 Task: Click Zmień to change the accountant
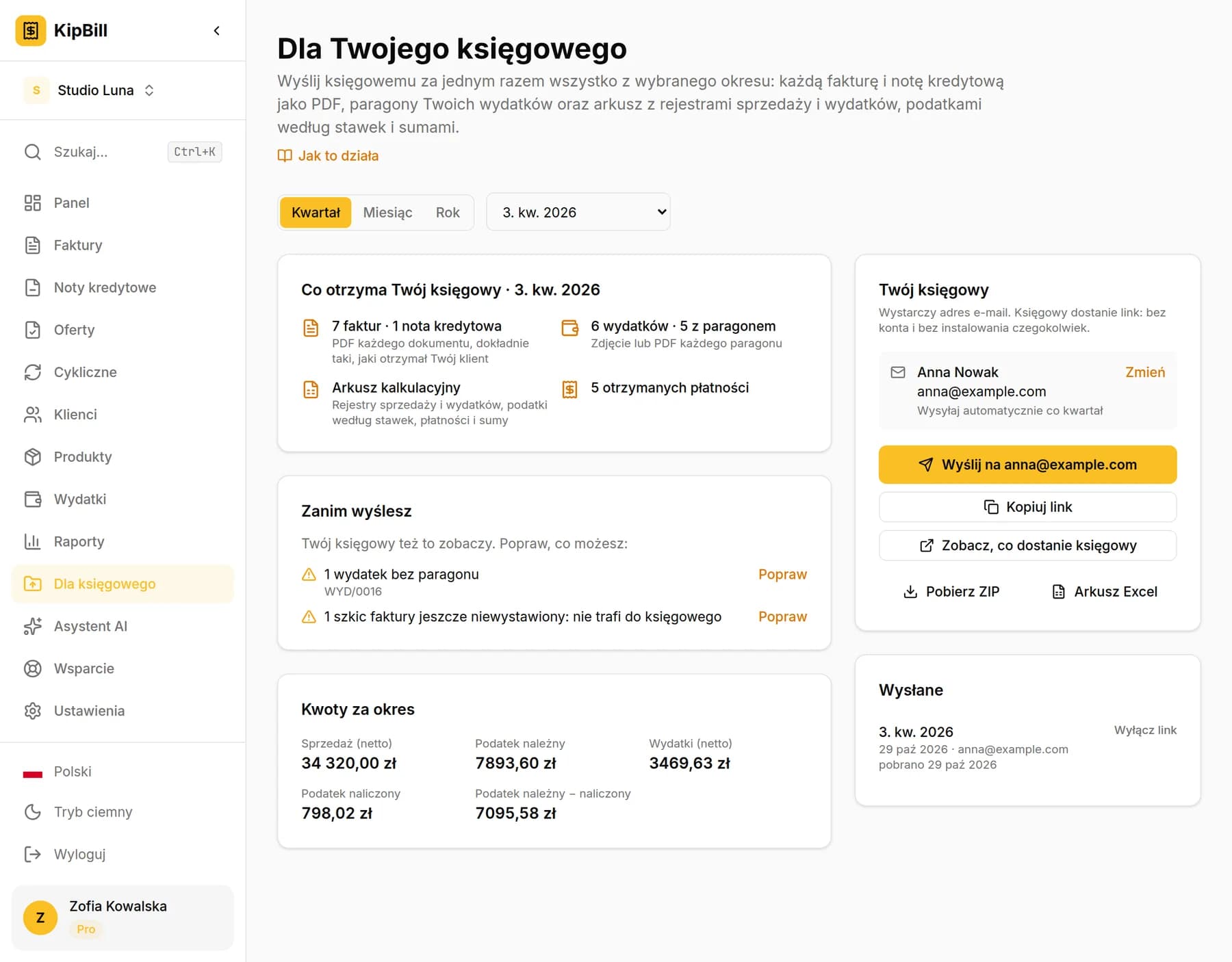(x=1145, y=372)
